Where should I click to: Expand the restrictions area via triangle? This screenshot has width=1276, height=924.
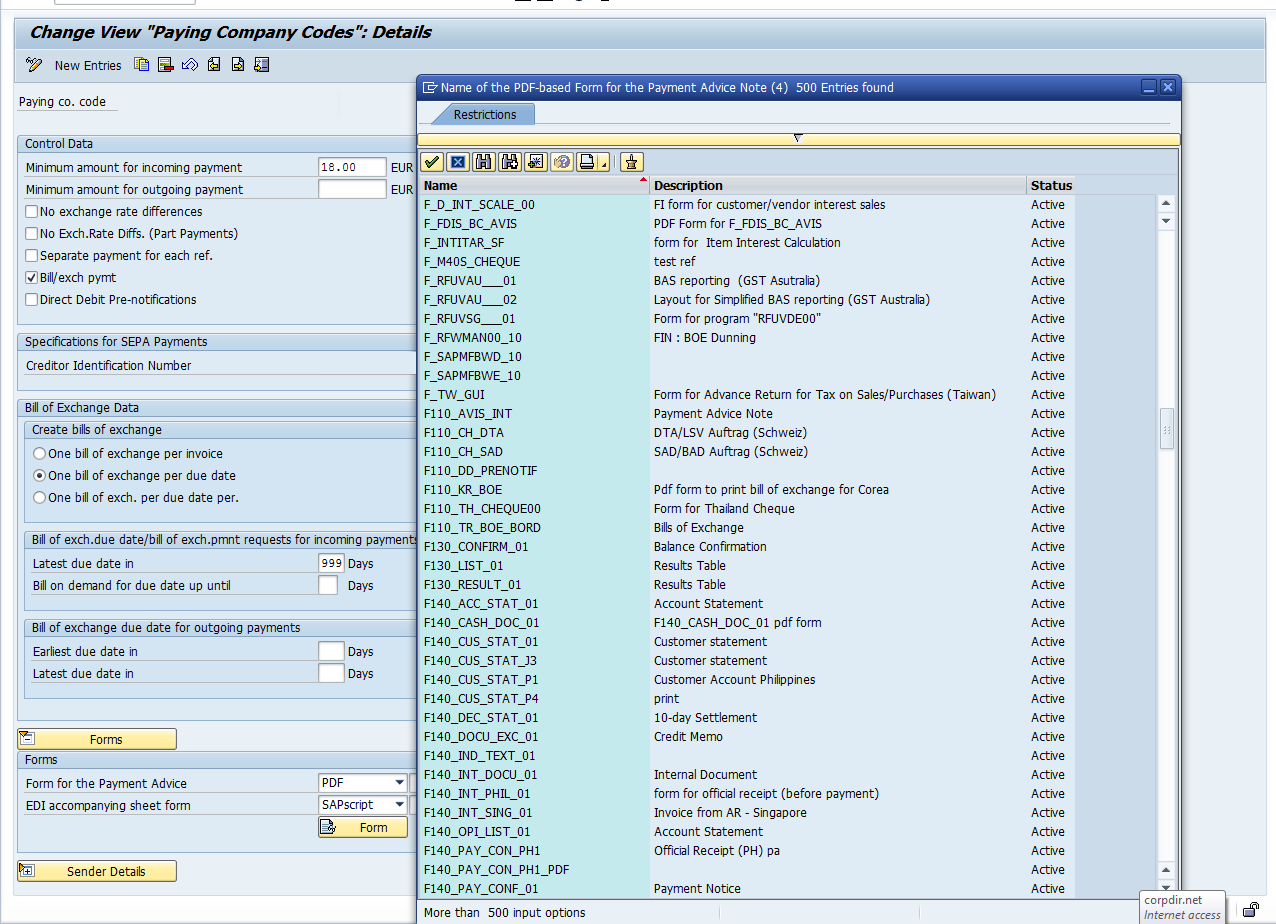(x=798, y=138)
